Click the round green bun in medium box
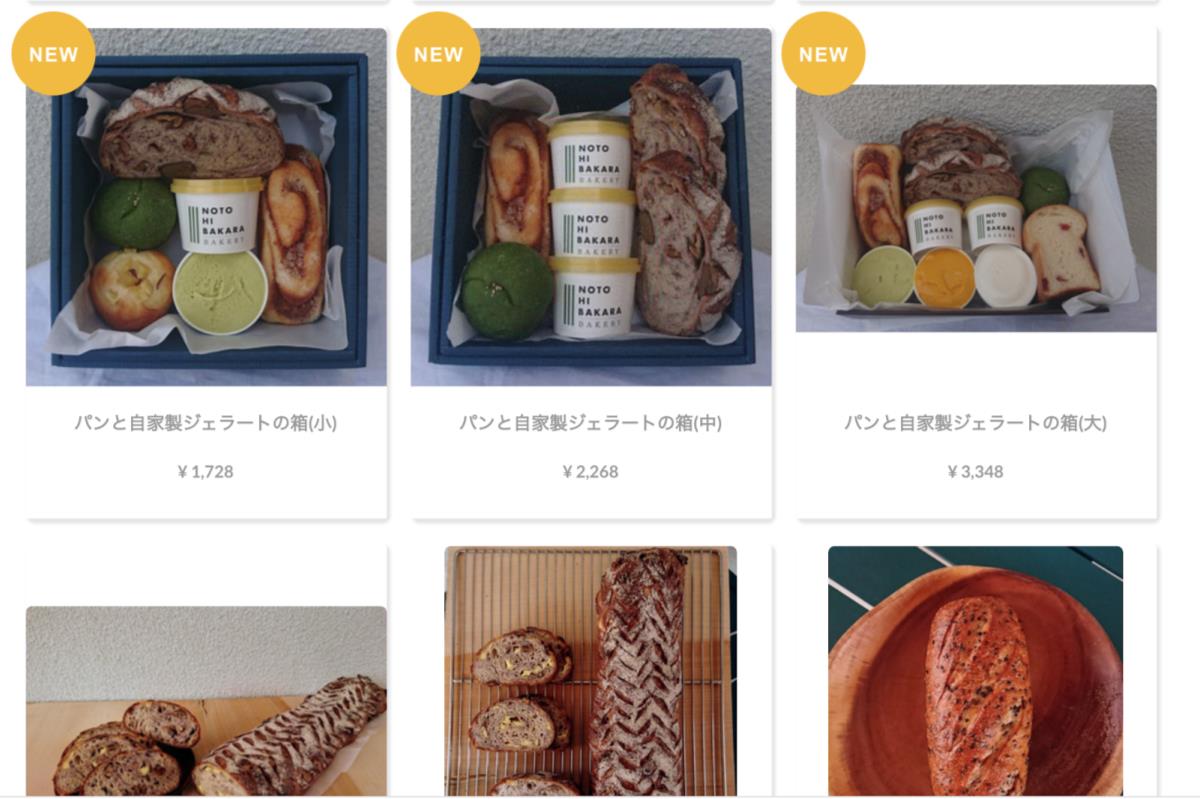The height and width of the screenshot is (799, 1200). [x=506, y=290]
